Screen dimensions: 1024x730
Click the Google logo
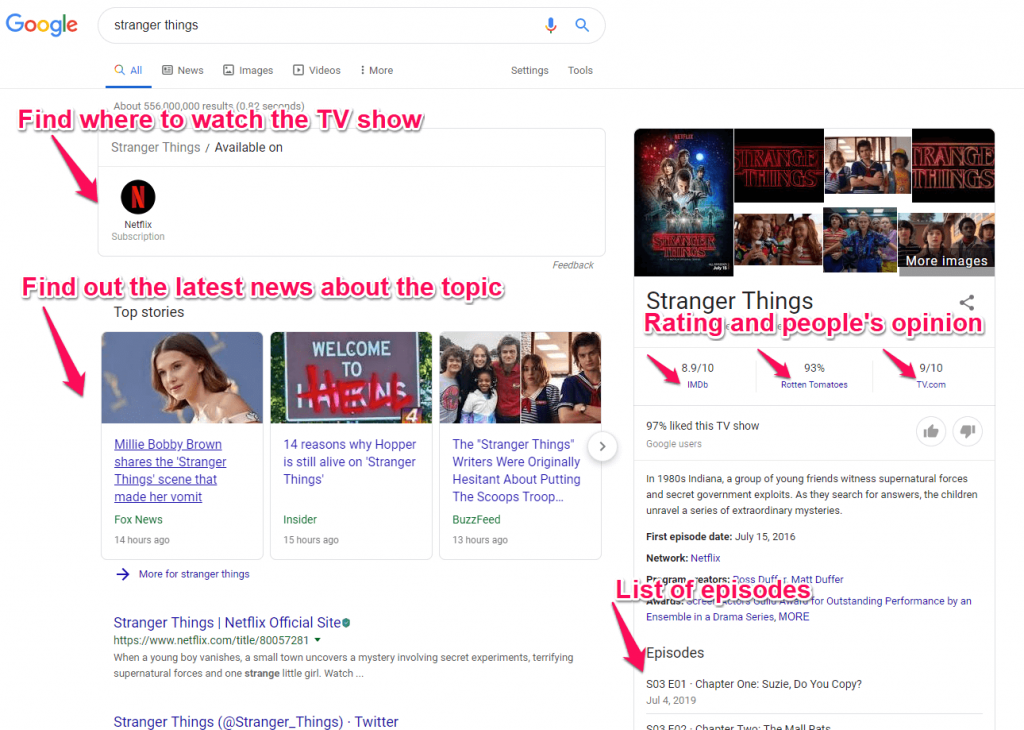click(x=42, y=25)
